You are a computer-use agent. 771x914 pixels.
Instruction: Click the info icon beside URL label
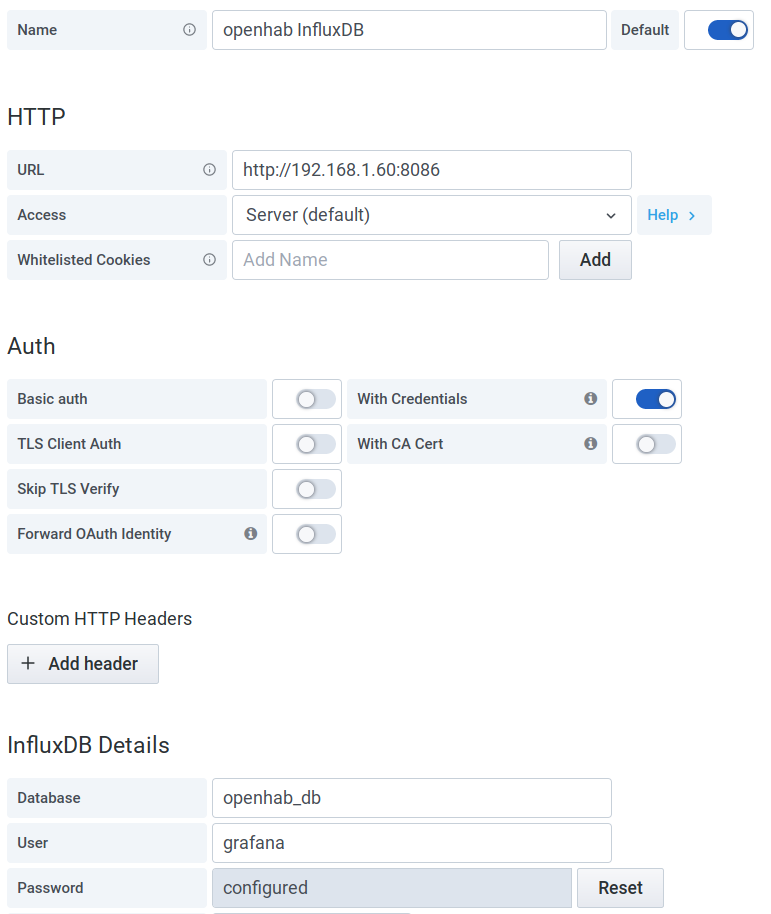(209, 170)
